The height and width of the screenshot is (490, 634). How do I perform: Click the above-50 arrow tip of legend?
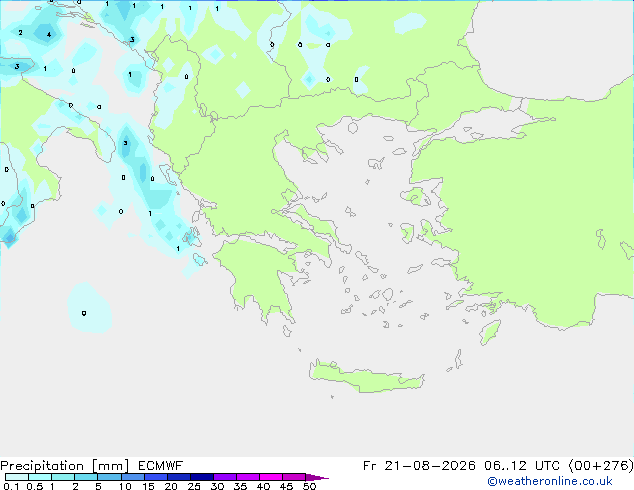pos(317,477)
